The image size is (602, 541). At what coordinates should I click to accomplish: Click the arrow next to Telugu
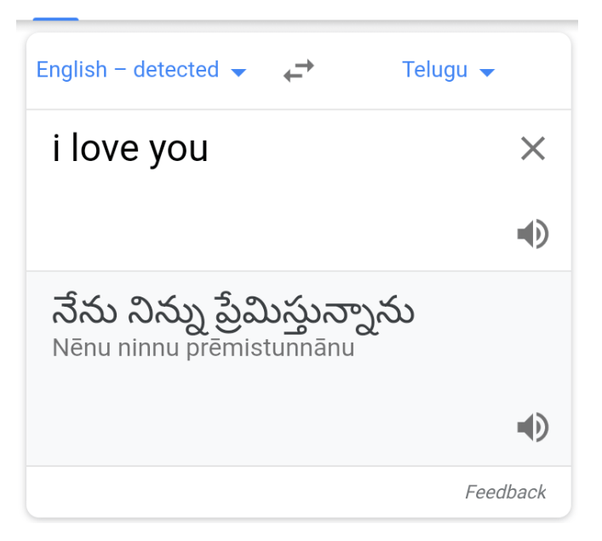point(487,72)
